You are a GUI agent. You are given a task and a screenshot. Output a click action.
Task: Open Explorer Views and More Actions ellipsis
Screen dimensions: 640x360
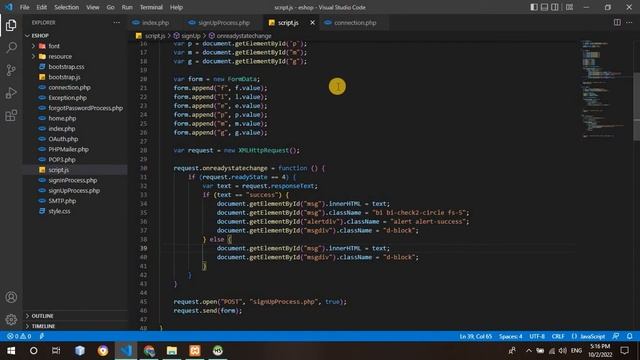click(117, 22)
